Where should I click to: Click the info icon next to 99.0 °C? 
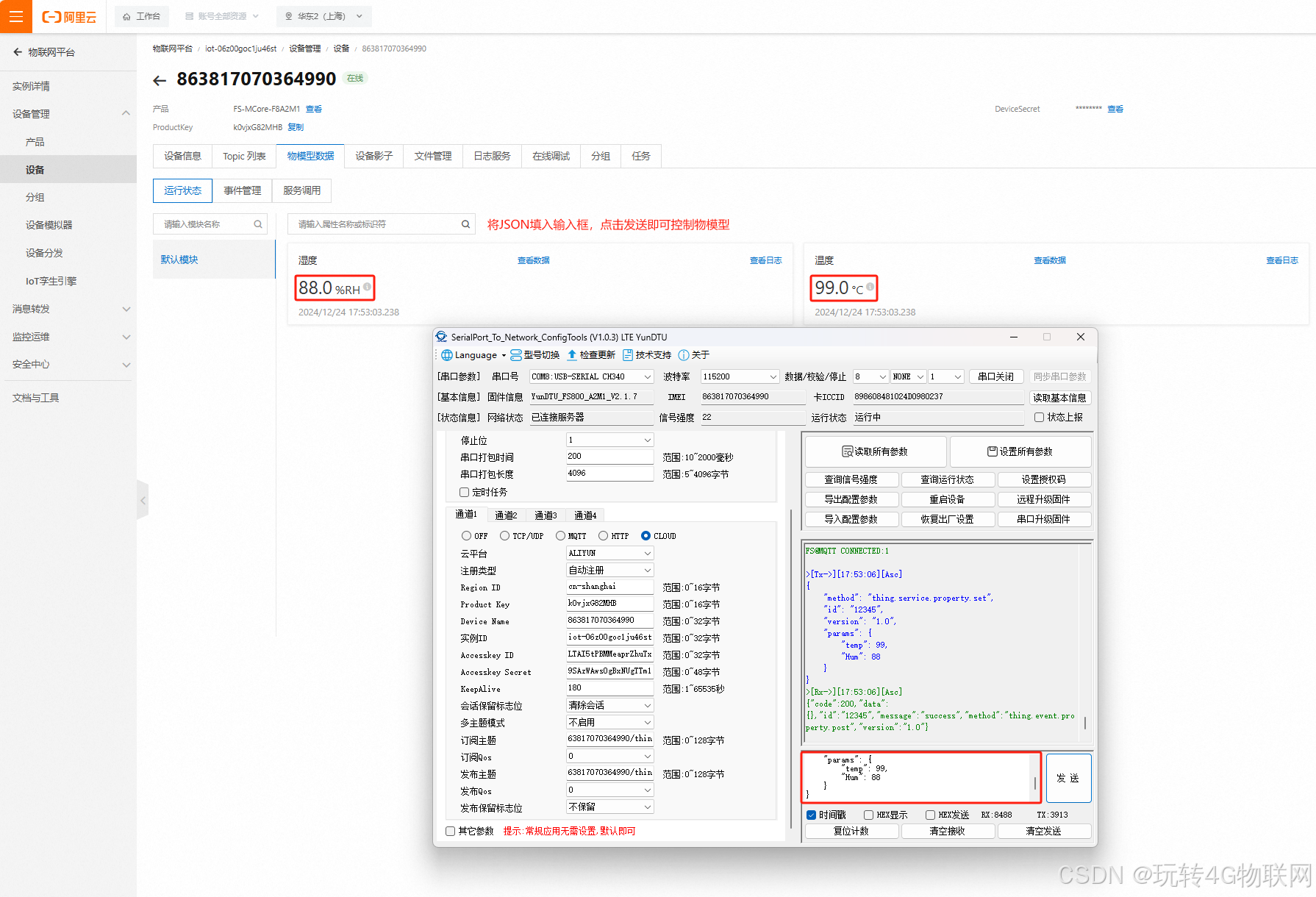click(x=870, y=287)
